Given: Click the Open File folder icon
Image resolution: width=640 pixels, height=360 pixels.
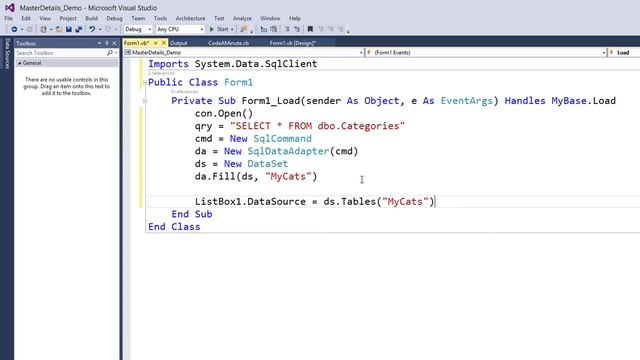Looking at the screenshot, I should point(59,29).
